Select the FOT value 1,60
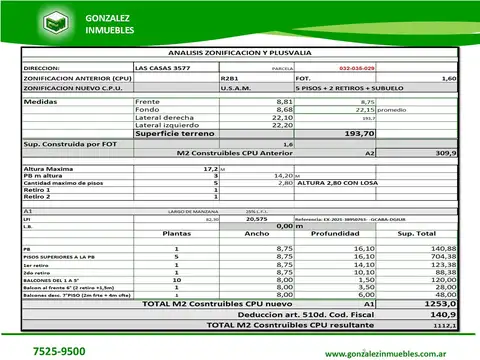Screen dimensions: 480x360 point(449,78)
